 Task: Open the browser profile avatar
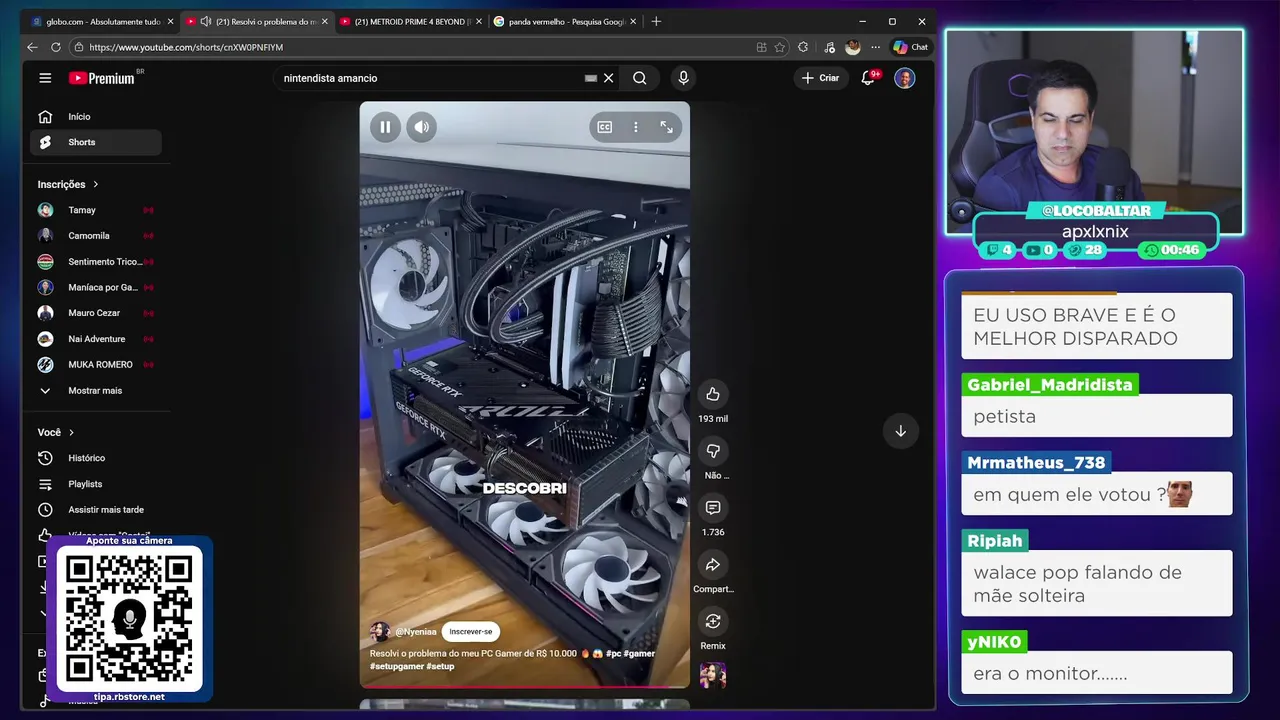tap(852, 47)
